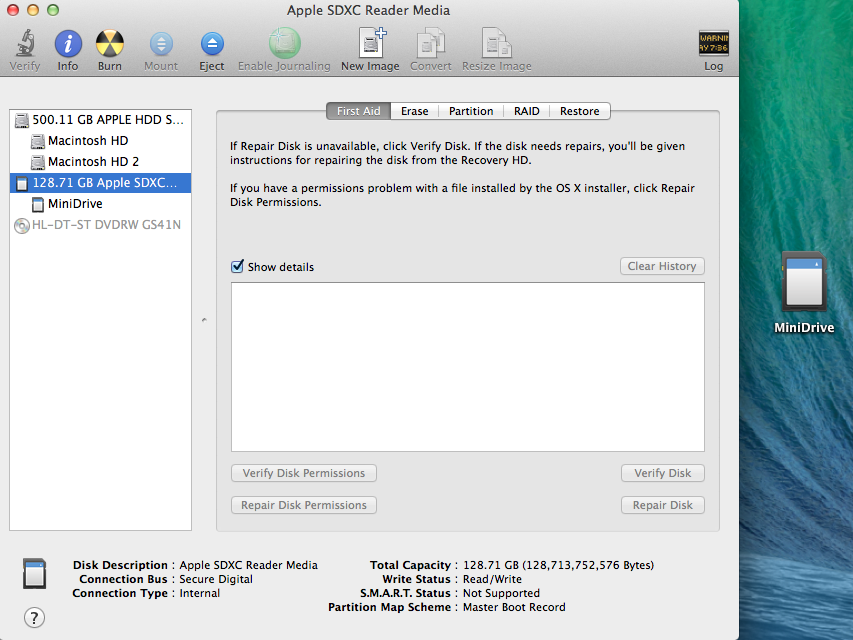The image size is (853, 640).
Task: Click the Verify Disk button
Action: point(663,473)
